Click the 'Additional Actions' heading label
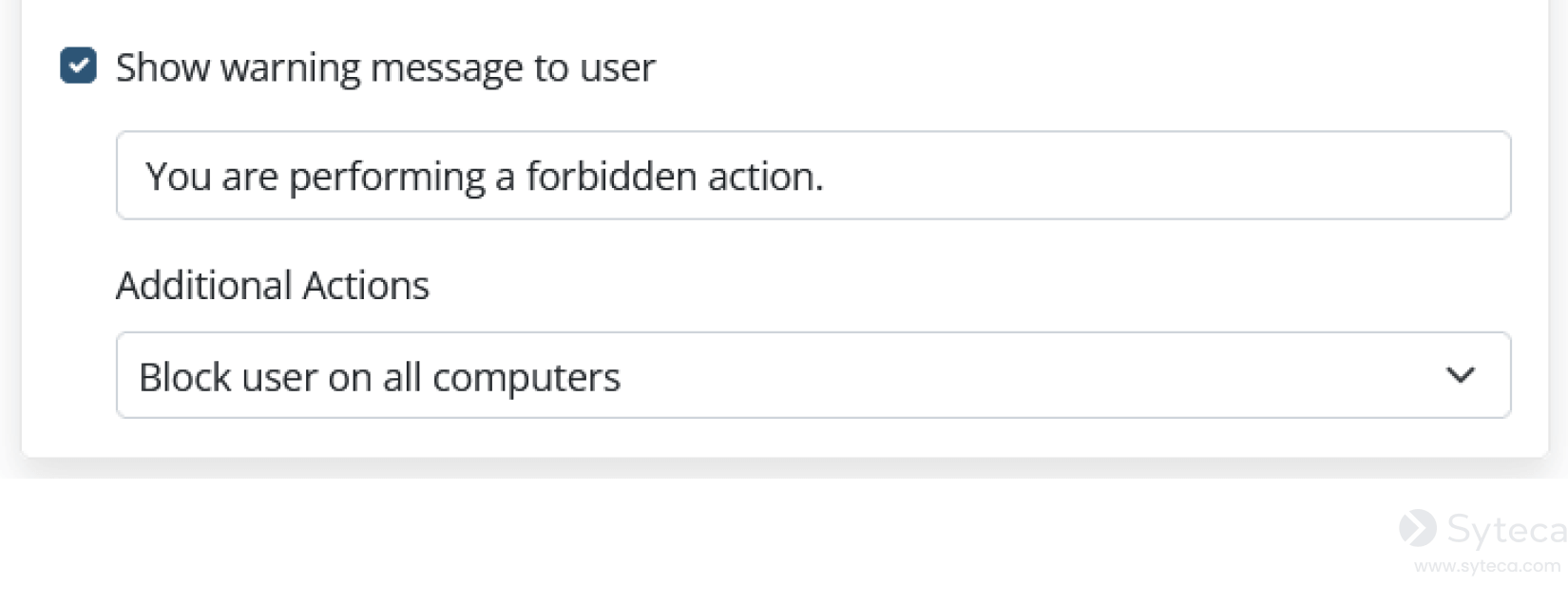The width and height of the screenshot is (1568, 604). (273, 285)
